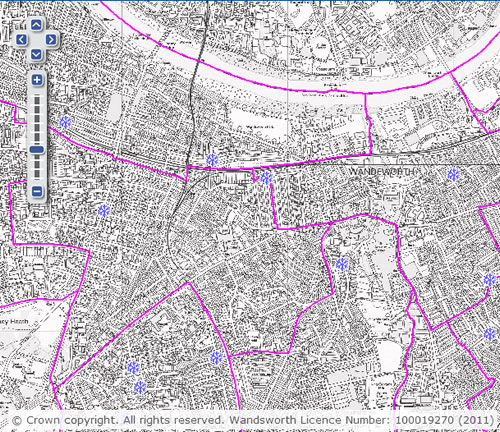Click zoom slider track above the handle
This screenshot has height=432, width=500.
click(x=37, y=119)
